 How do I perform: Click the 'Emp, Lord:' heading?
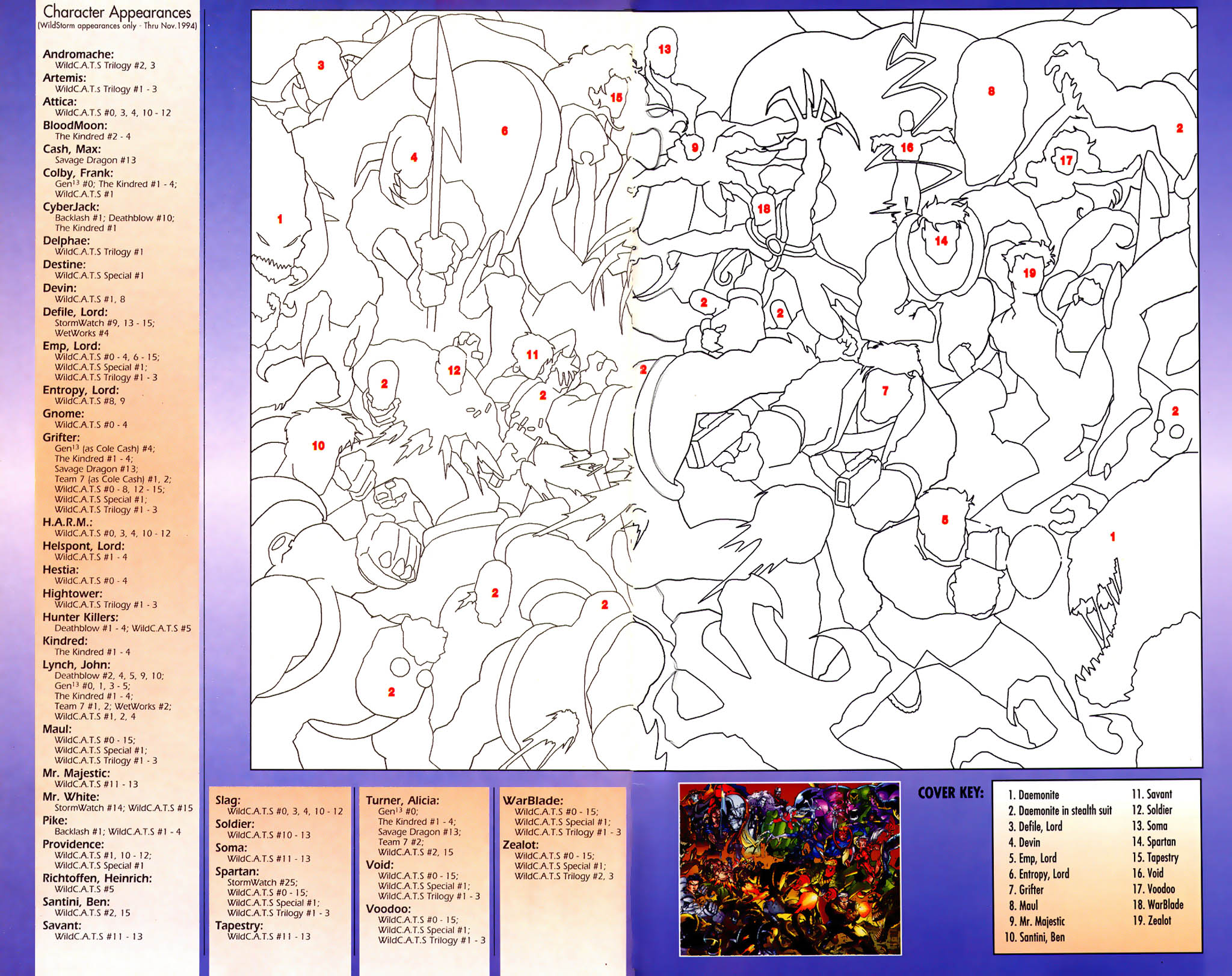click(x=72, y=346)
